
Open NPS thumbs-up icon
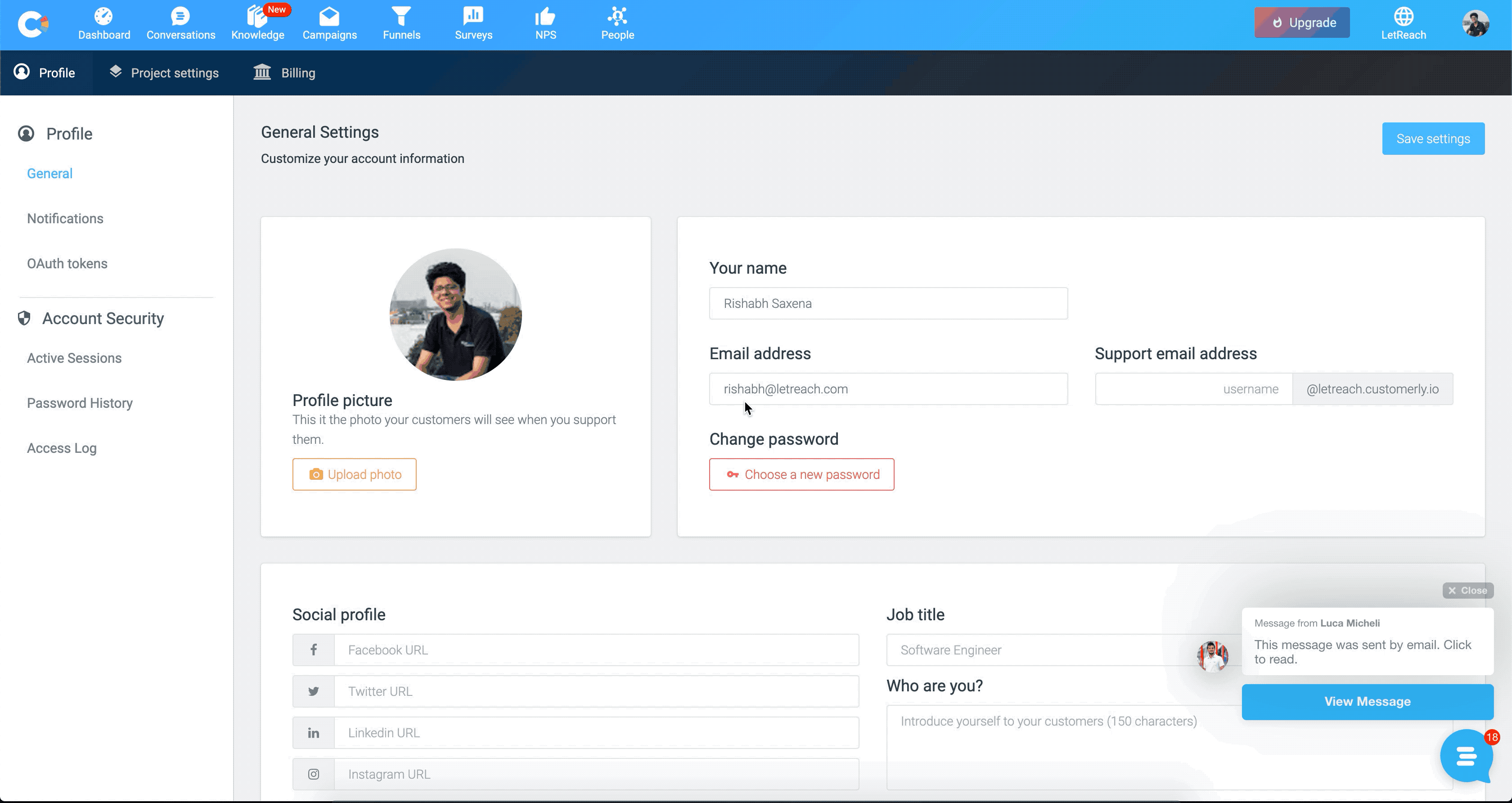pos(545,17)
